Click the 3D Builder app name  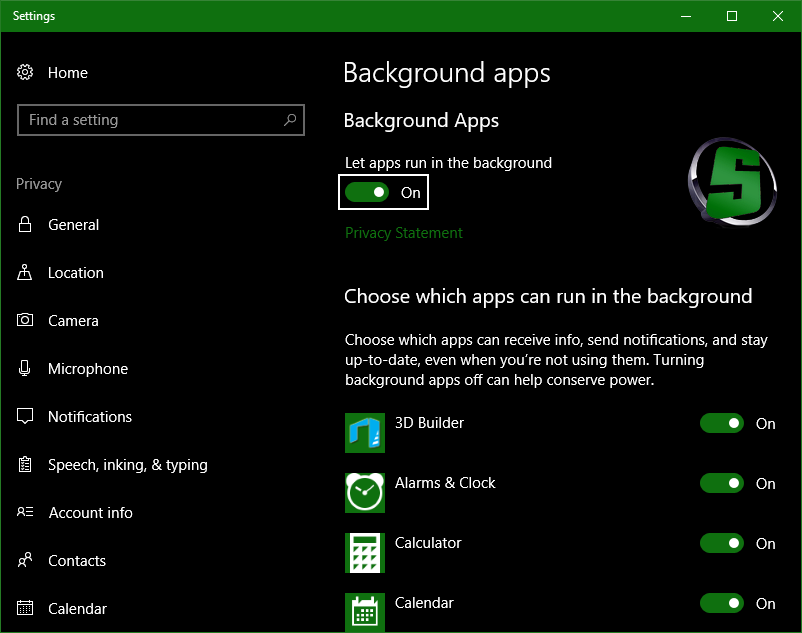(429, 423)
